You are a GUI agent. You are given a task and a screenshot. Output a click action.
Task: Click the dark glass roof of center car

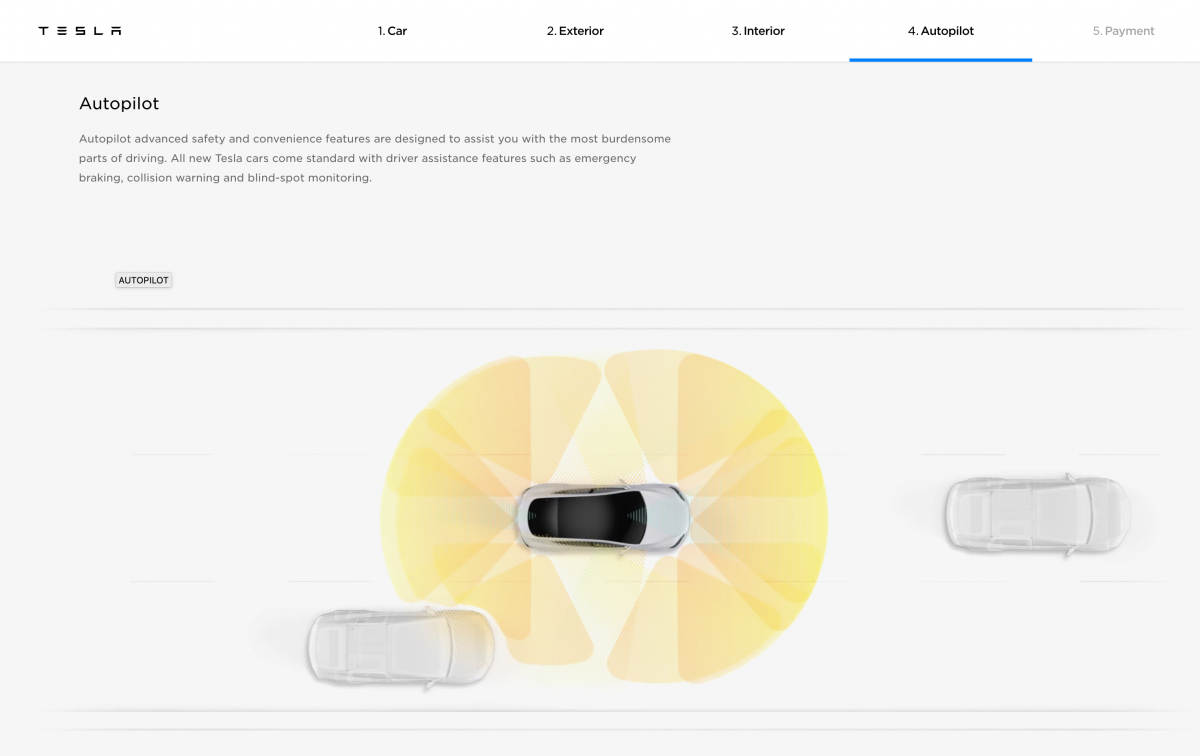coord(585,516)
